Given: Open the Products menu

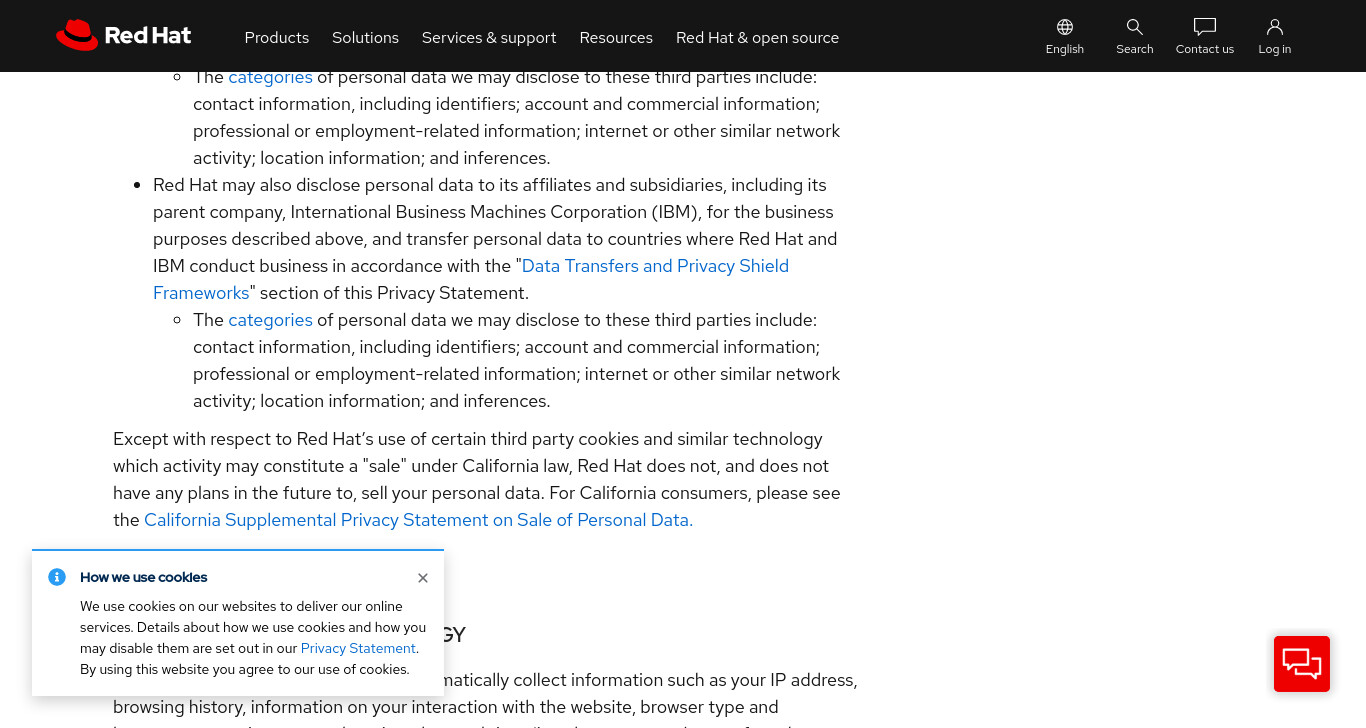Looking at the screenshot, I should (277, 37).
